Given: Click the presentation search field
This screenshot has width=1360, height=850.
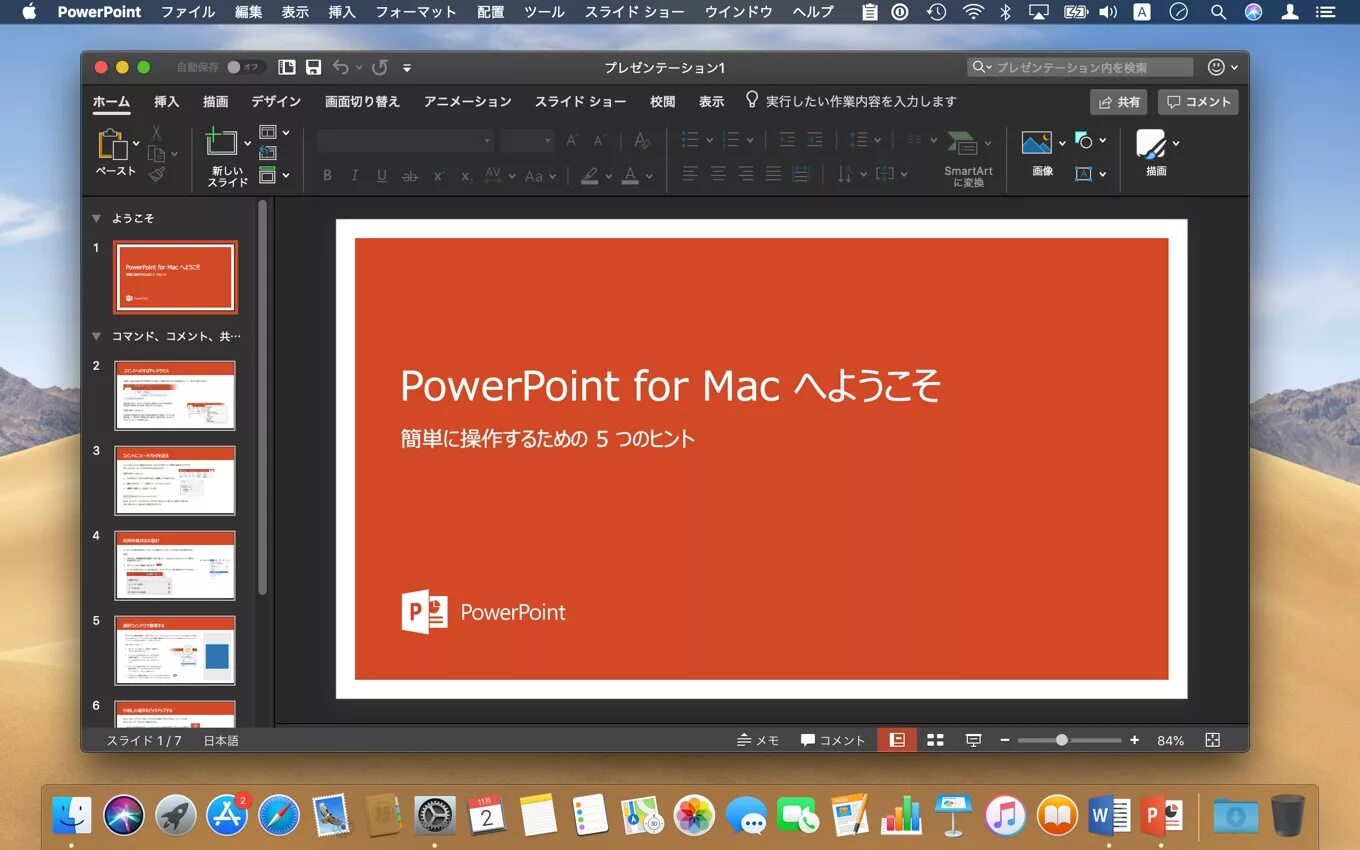Looking at the screenshot, I should click(1080, 67).
